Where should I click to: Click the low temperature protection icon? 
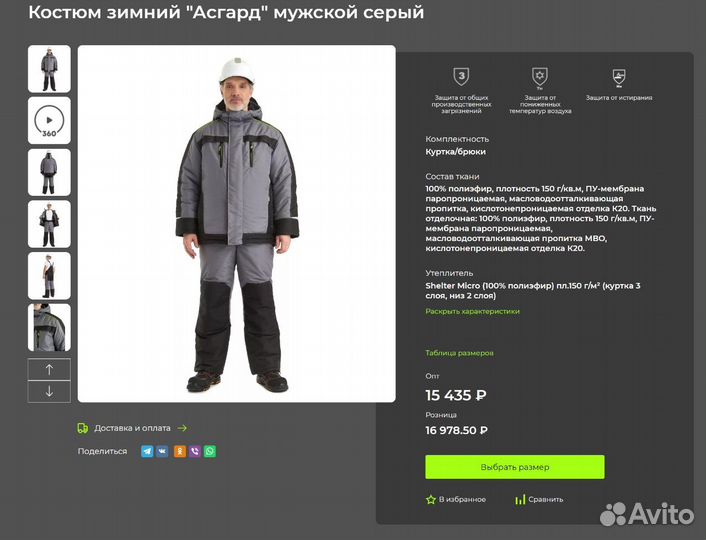539,77
